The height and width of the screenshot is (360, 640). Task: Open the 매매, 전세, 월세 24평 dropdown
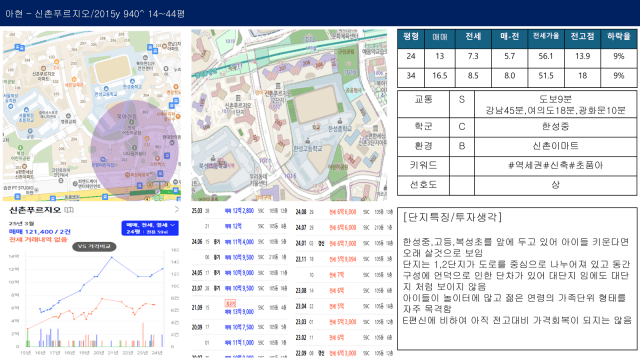[x=150, y=228]
